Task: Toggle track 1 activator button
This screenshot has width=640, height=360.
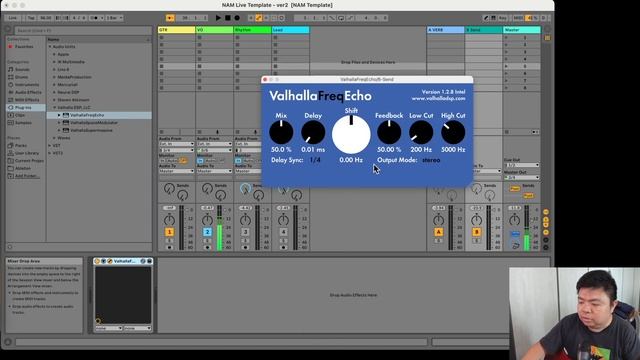Action: click(x=169, y=232)
